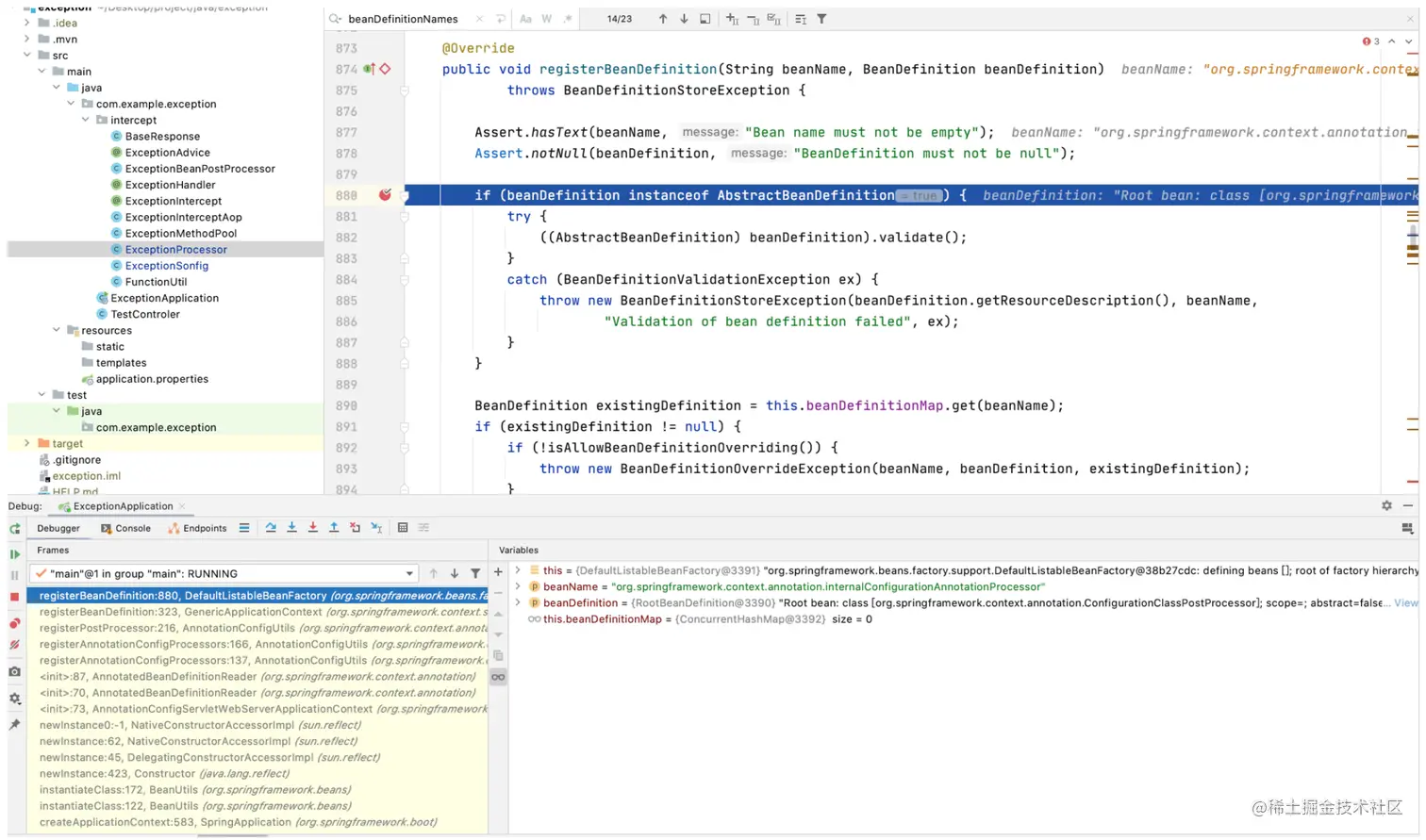The height and width of the screenshot is (840, 1426).
Task: Open Evaluate Expression calculator icon
Action: (x=403, y=528)
